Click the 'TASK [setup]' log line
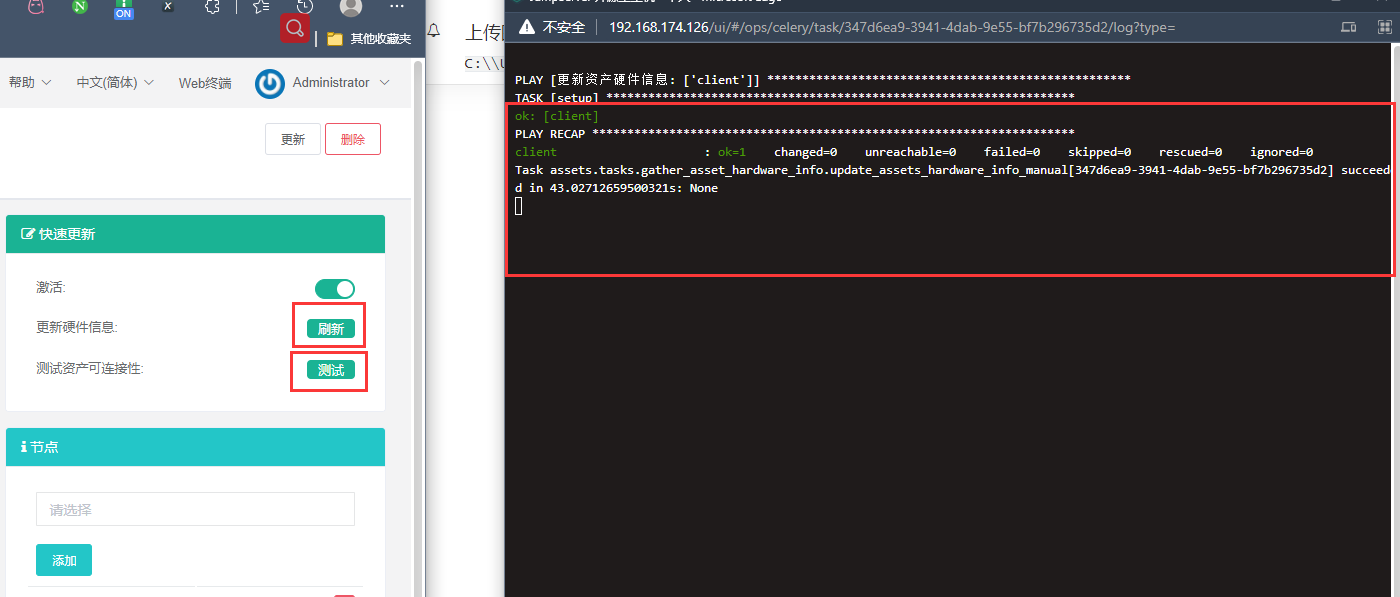The height and width of the screenshot is (597, 1400). pos(795,97)
